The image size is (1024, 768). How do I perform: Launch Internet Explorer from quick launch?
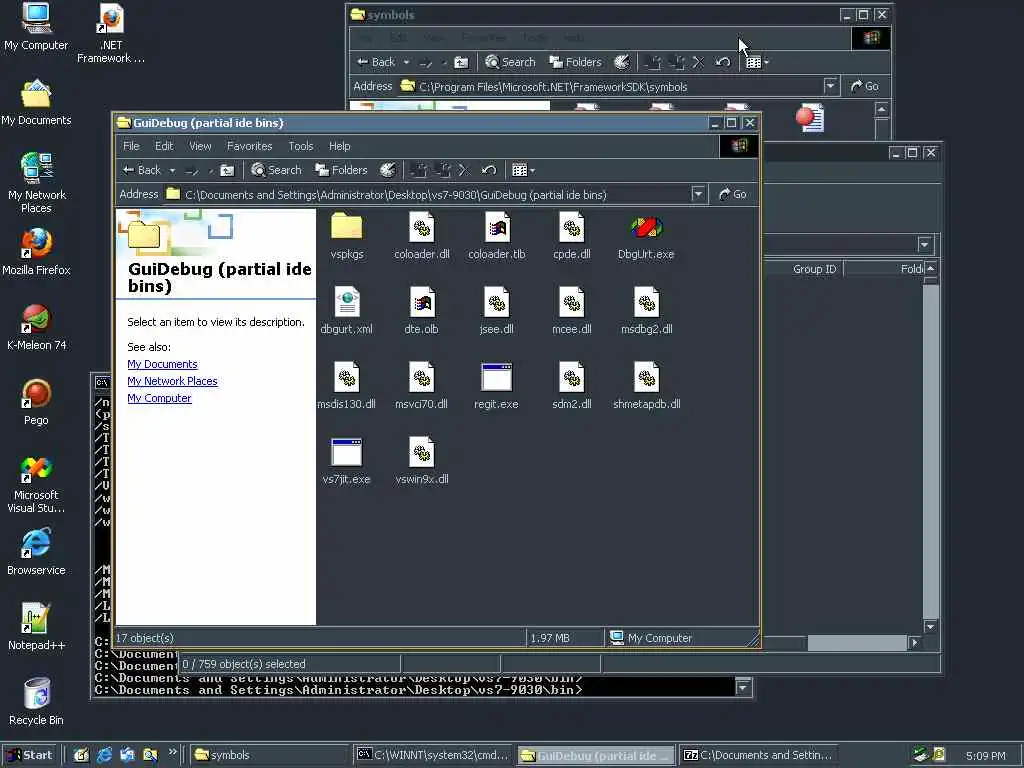pyautogui.click(x=104, y=755)
